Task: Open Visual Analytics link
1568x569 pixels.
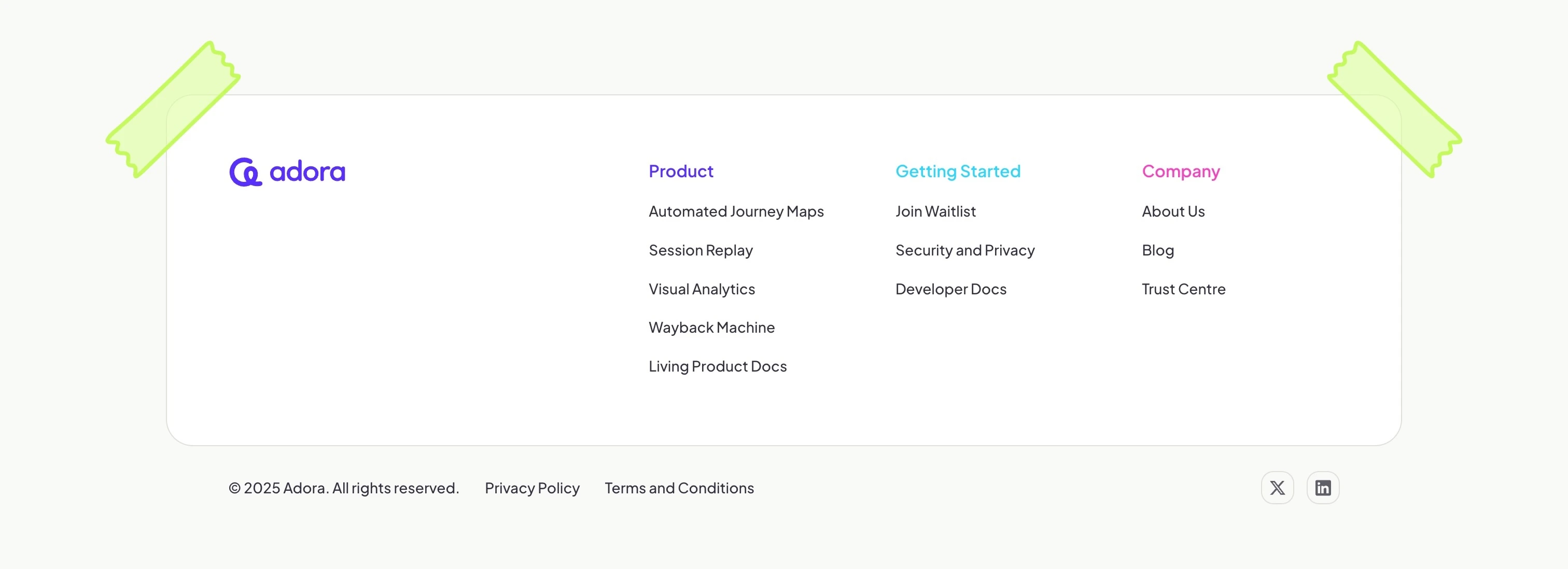Action: (x=701, y=289)
